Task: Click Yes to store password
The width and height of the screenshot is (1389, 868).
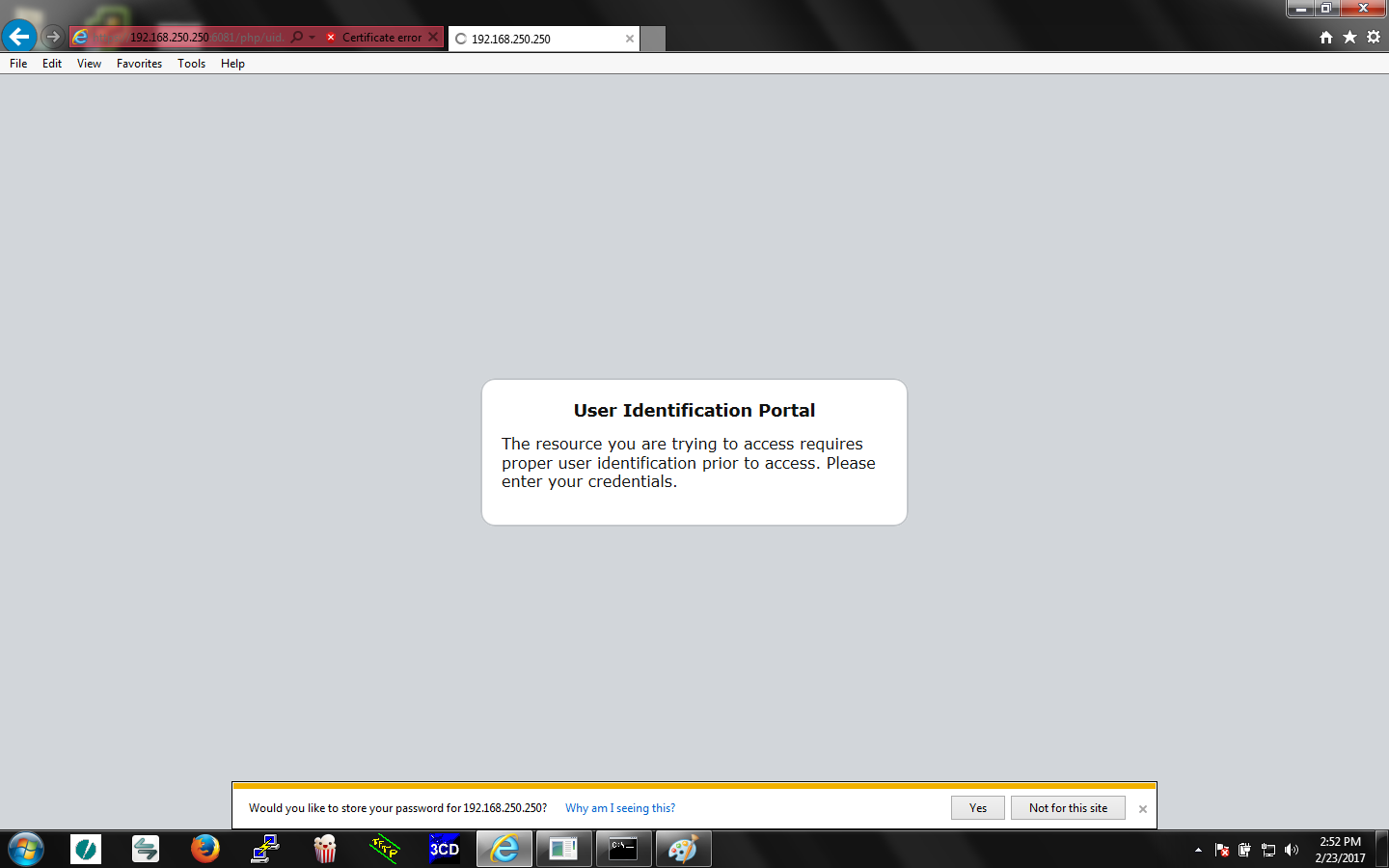Action: pyautogui.click(x=977, y=808)
